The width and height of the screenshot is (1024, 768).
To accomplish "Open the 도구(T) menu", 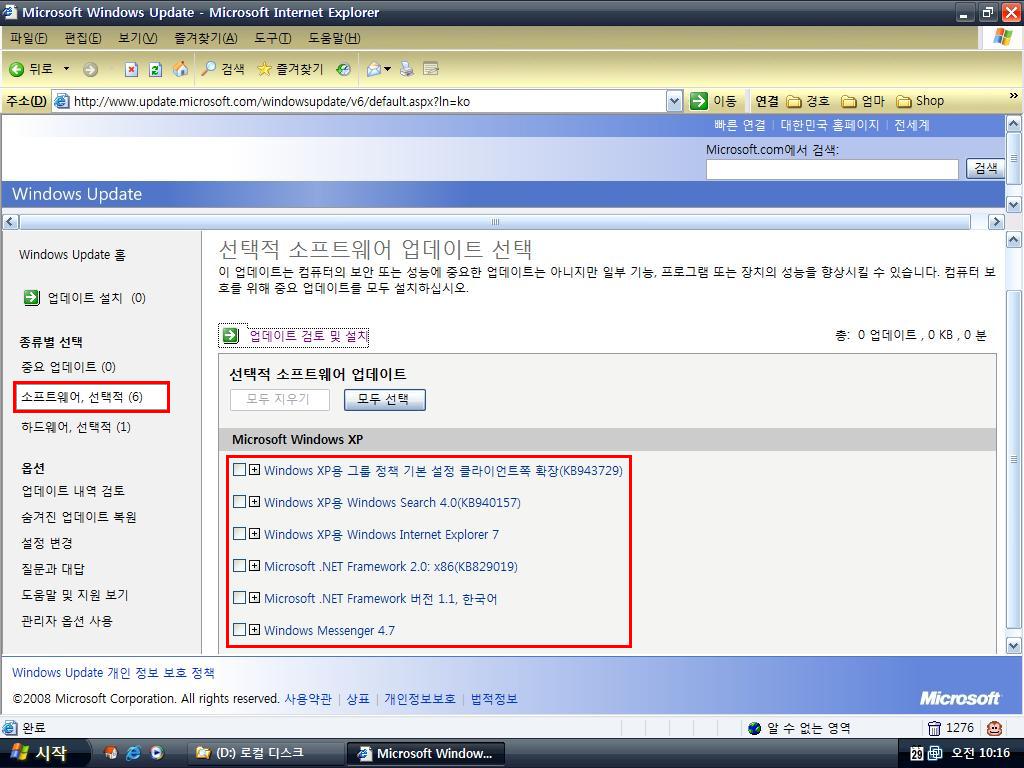I will tap(272, 39).
